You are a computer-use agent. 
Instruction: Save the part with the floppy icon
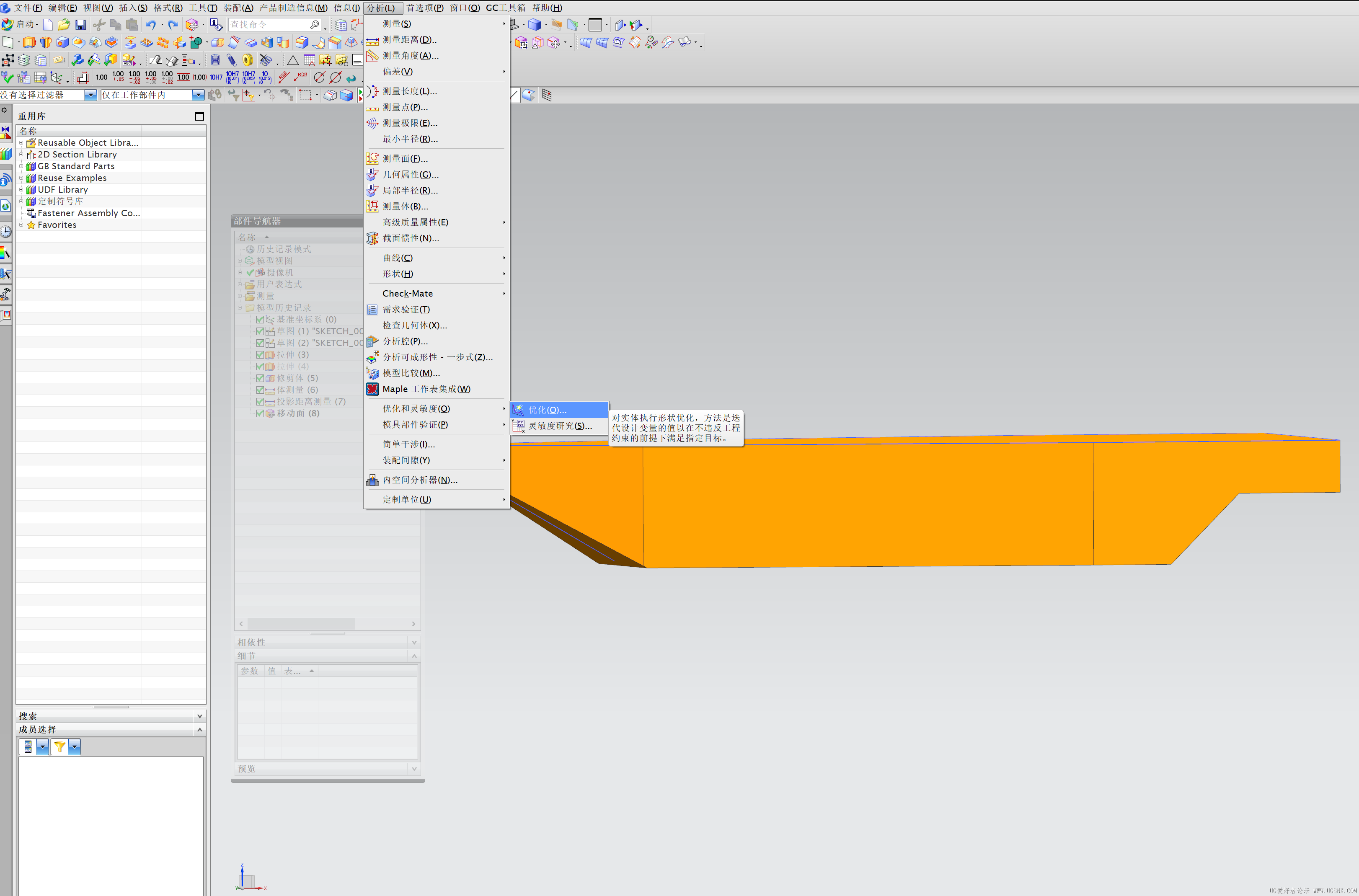(80, 25)
